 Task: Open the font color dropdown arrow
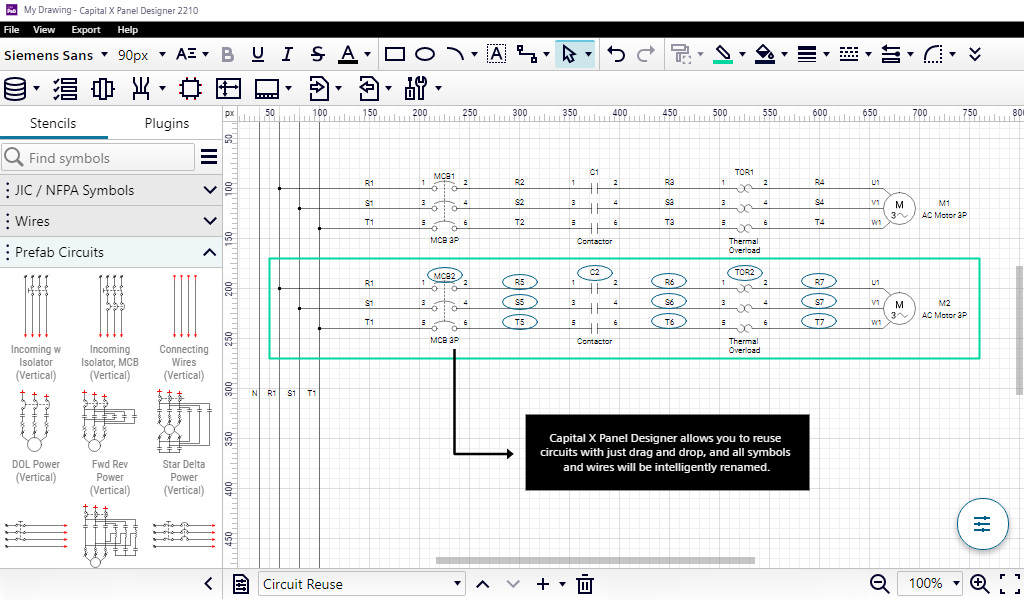click(367, 55)
